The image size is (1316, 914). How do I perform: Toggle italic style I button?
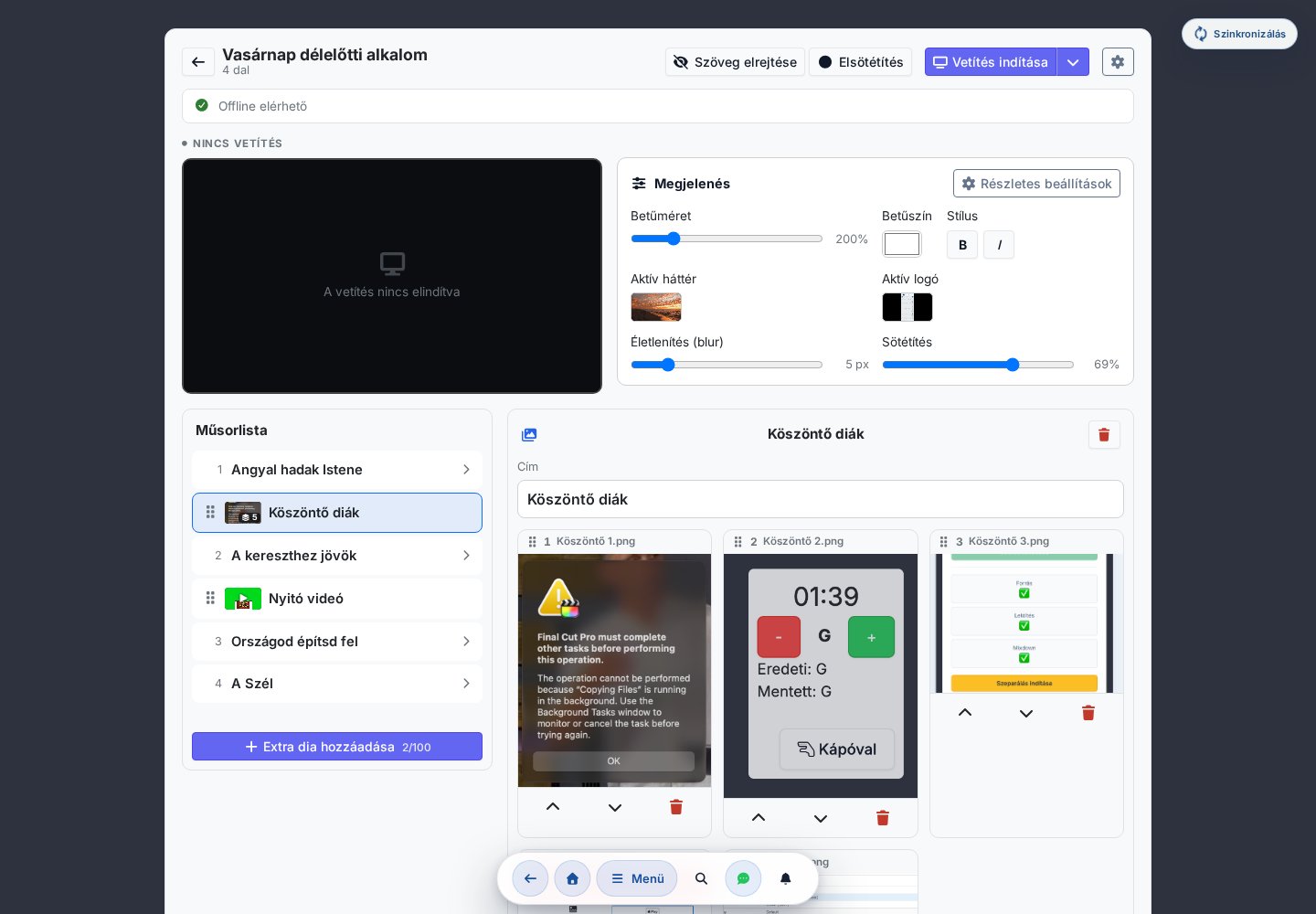click(999, 245)
